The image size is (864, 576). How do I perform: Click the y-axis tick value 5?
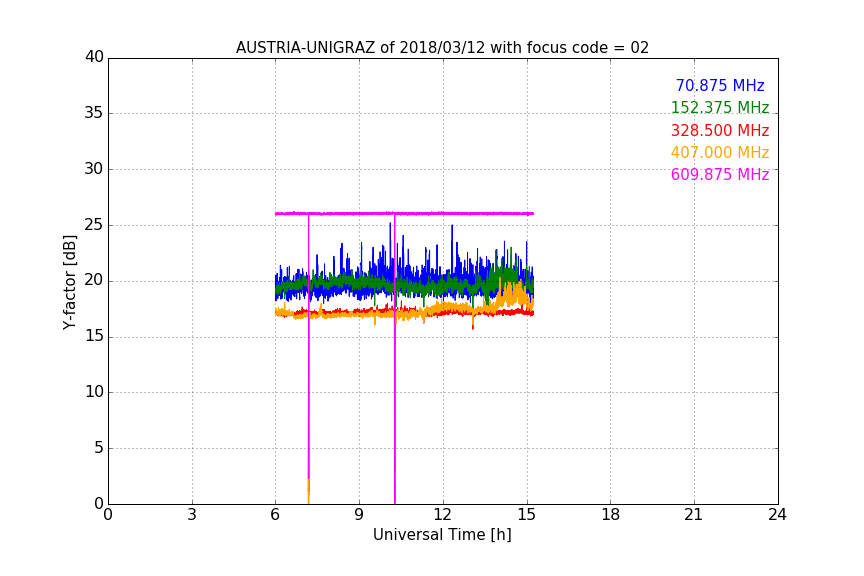click(x=99, y=448)
